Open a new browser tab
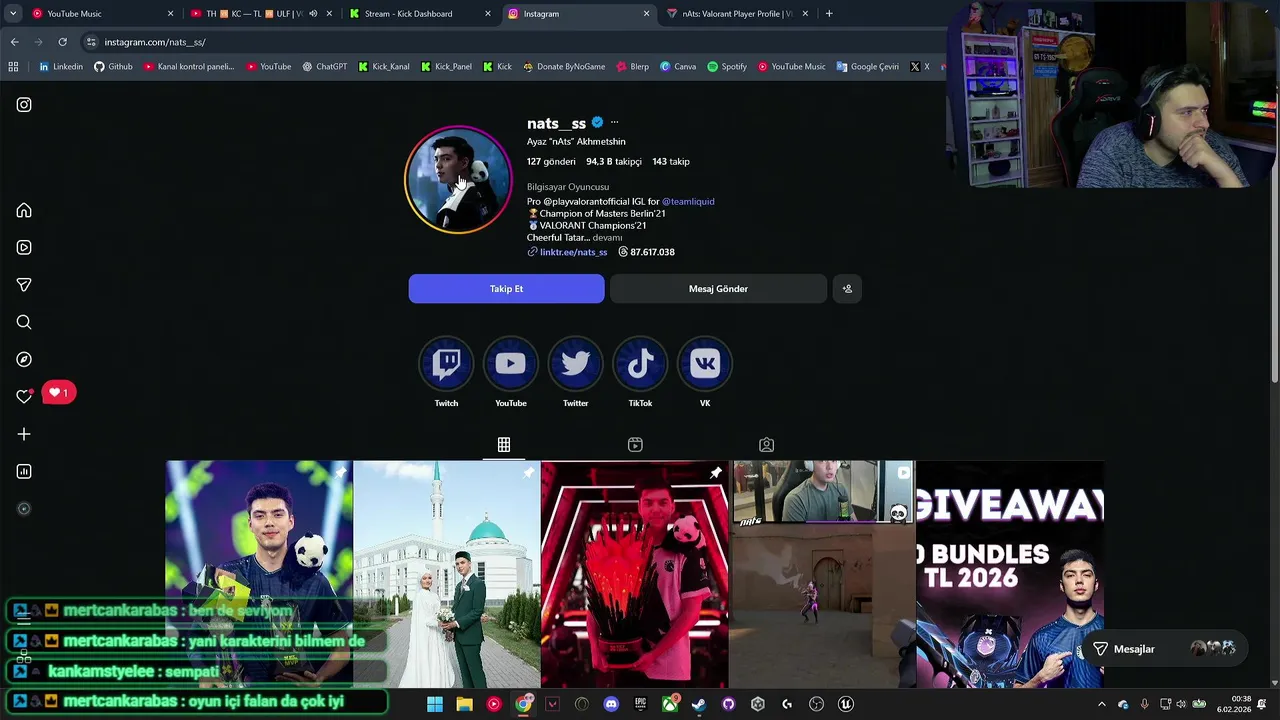Image resolution: width=1280 pixels, height=720 pixels. [x=829, y=14]
